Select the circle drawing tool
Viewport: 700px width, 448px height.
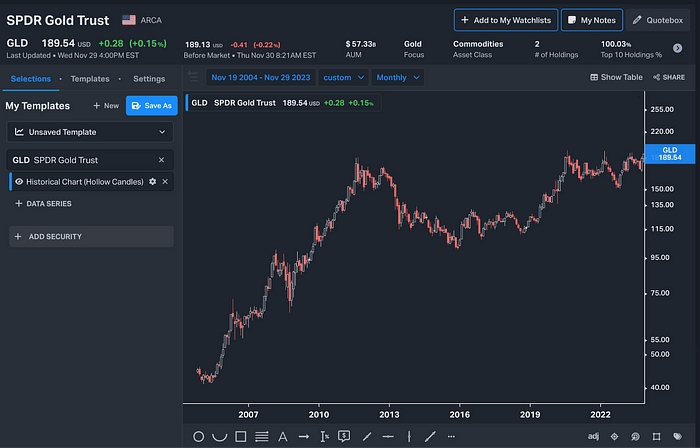point(198,436)
